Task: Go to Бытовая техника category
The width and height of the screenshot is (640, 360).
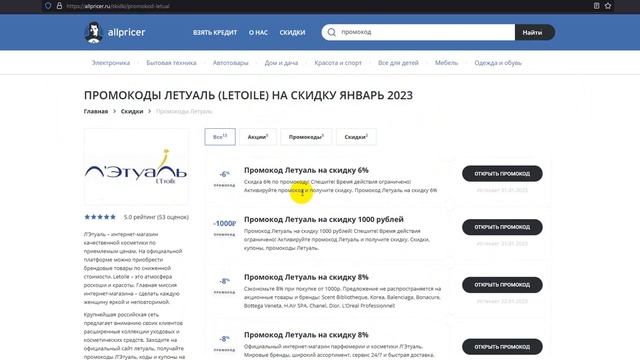Action: (171, 63)
